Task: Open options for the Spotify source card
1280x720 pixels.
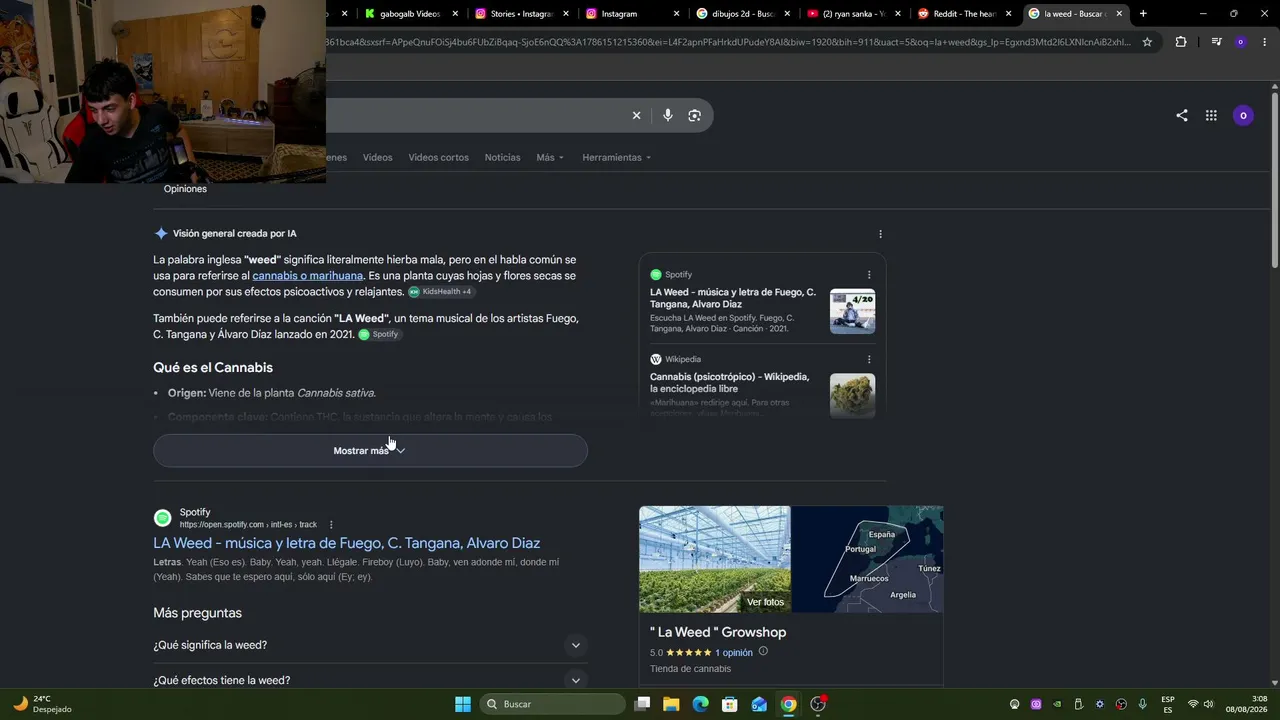Action: 869,274
